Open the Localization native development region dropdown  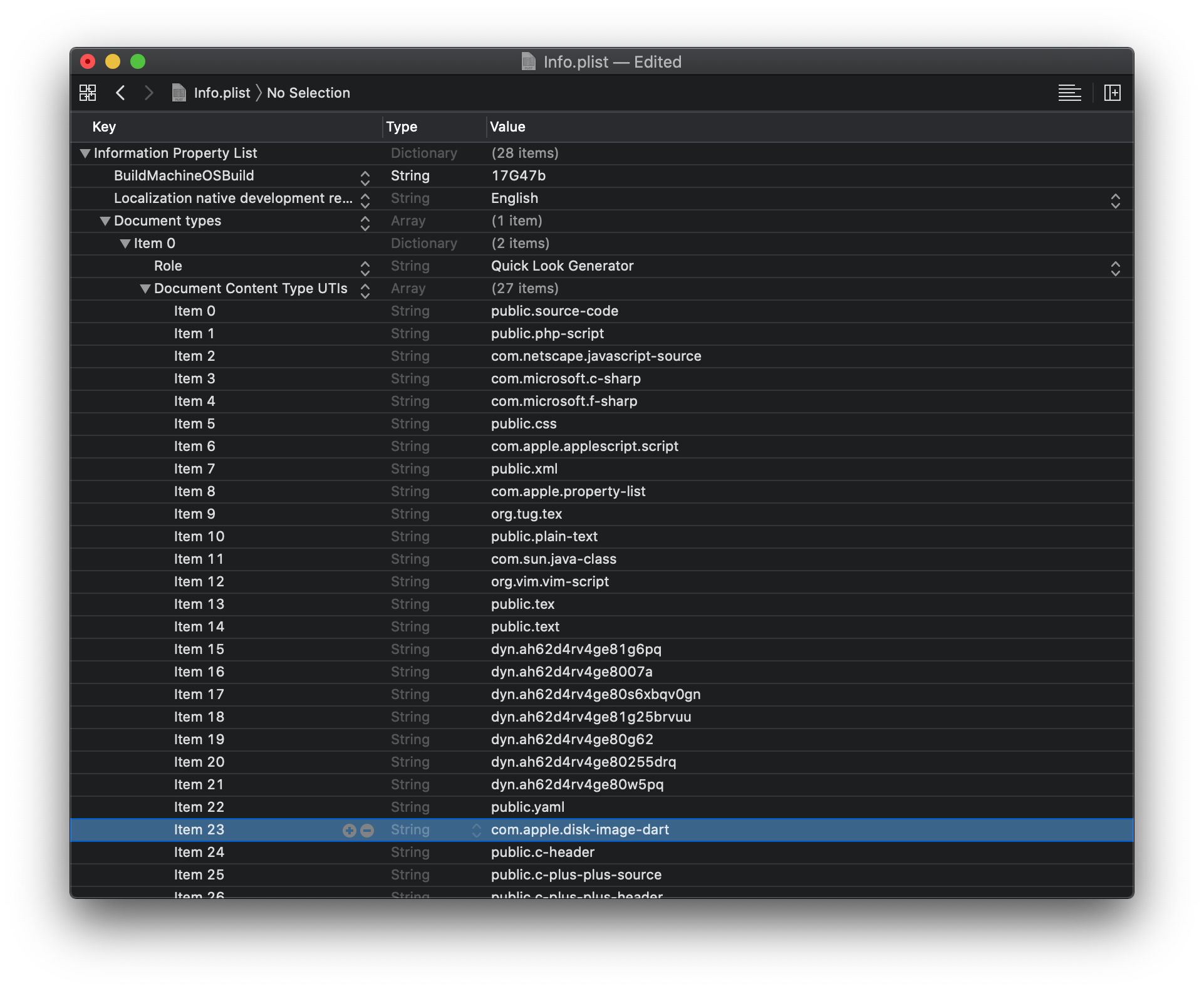1116,200
